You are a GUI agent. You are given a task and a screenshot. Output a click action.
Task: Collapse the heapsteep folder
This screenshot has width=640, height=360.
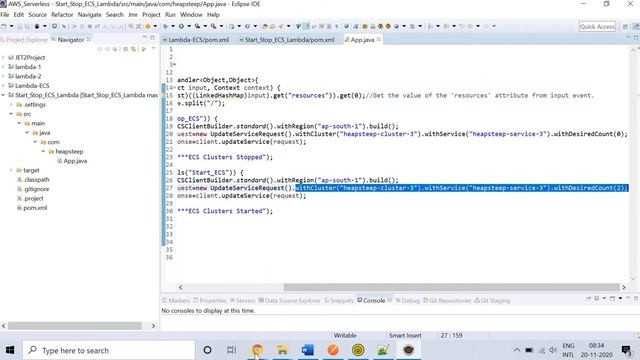[43, 151]
